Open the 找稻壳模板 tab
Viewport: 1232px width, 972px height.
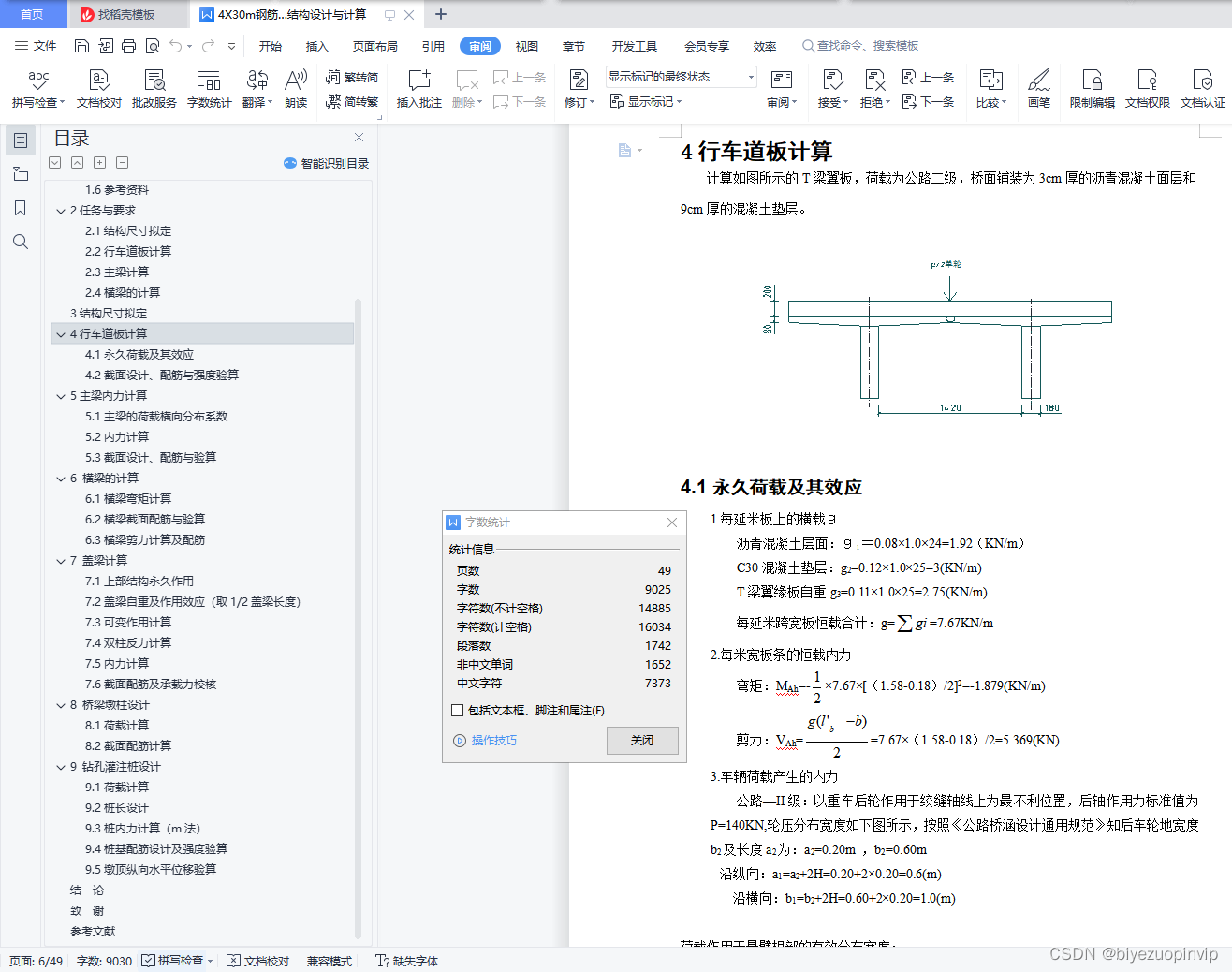127,14
